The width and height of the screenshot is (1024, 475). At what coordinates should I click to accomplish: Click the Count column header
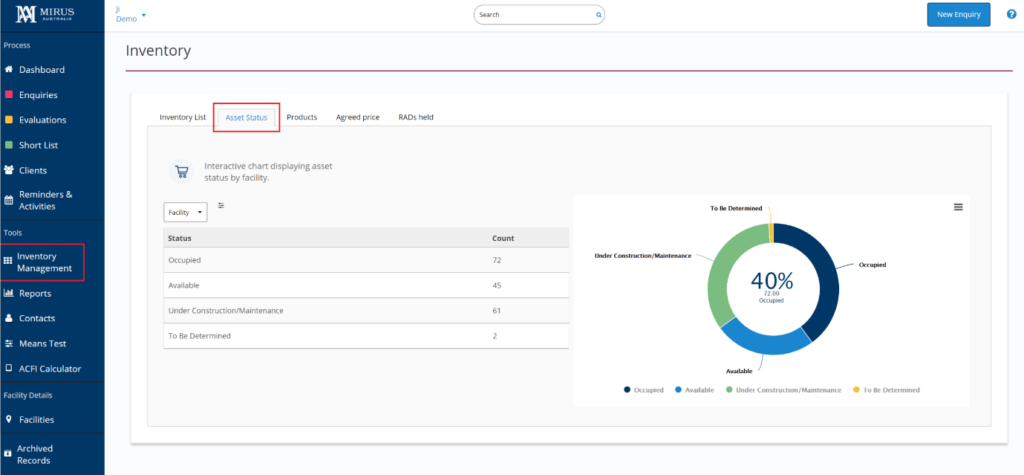point(503,238)
